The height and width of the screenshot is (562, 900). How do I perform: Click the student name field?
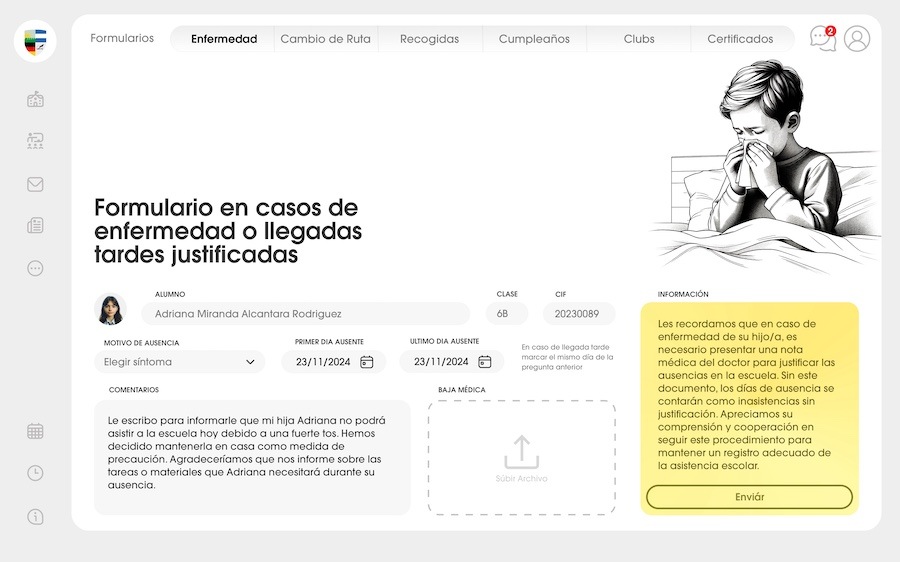pyautogui.click(x=305, y=314)
